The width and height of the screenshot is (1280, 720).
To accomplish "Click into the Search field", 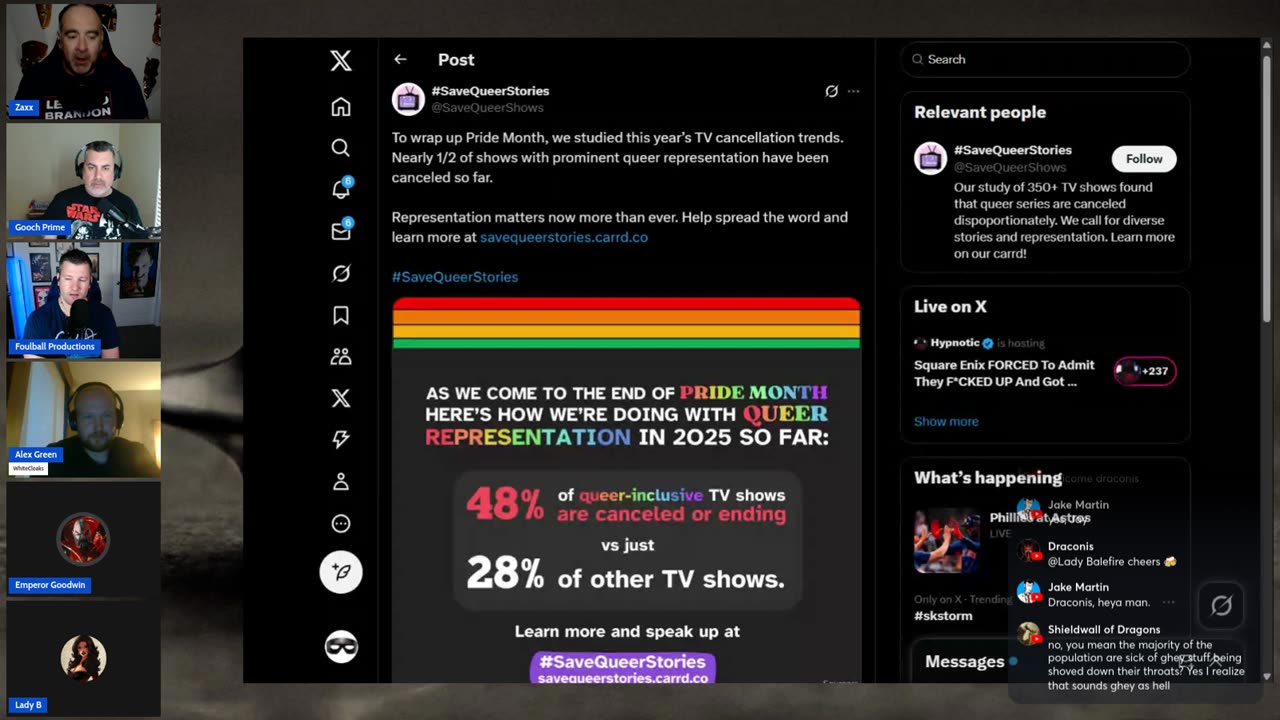I will point(1045,59).
